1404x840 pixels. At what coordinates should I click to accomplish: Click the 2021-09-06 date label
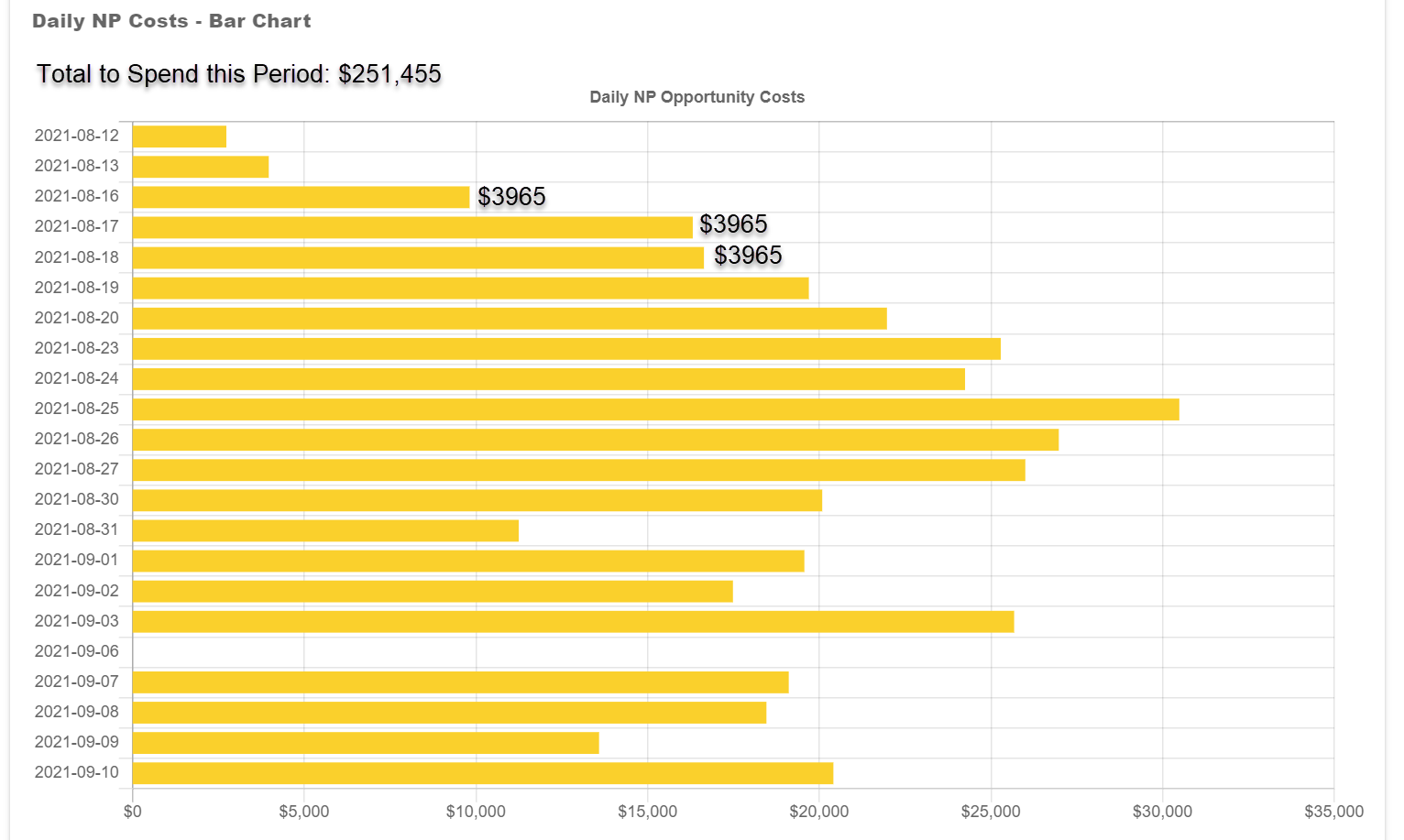coord(77,651)
